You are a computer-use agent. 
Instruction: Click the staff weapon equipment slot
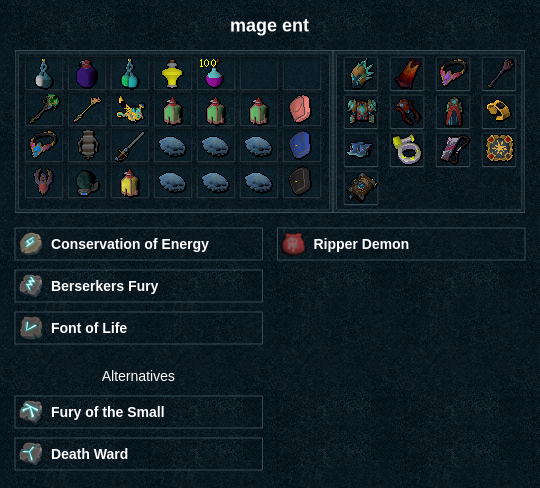[x=501, y=73]
